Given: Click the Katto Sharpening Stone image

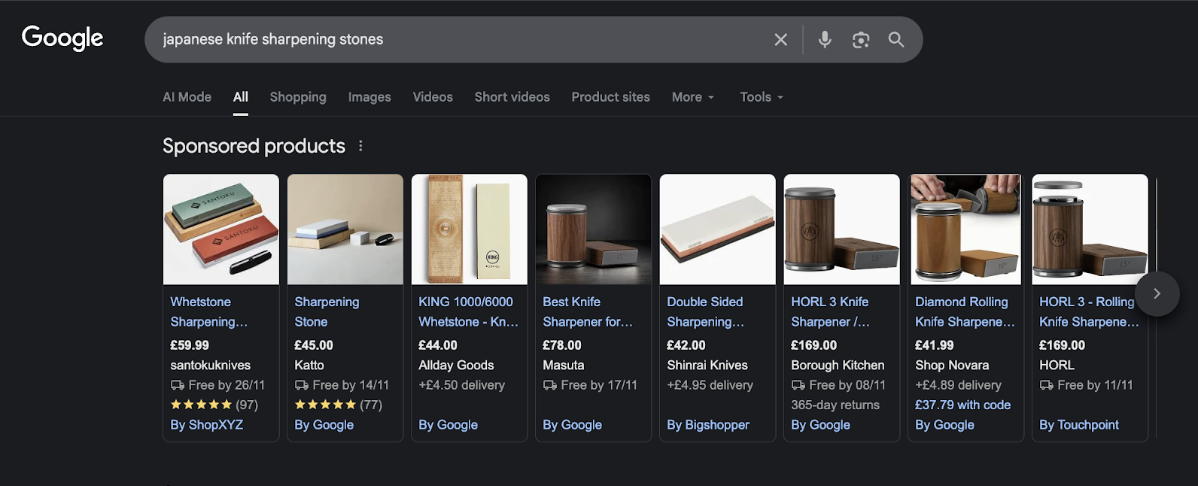Looking at the screenshot, I should coord(345,230).
